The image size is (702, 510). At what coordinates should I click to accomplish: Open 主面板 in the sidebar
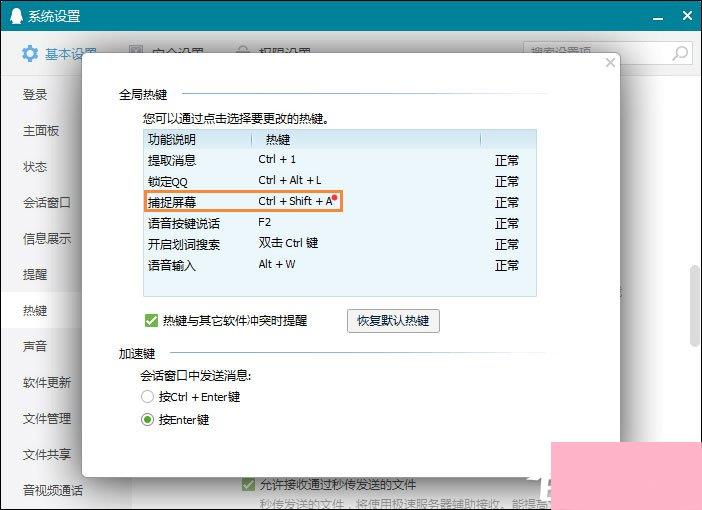click(41, 131)
